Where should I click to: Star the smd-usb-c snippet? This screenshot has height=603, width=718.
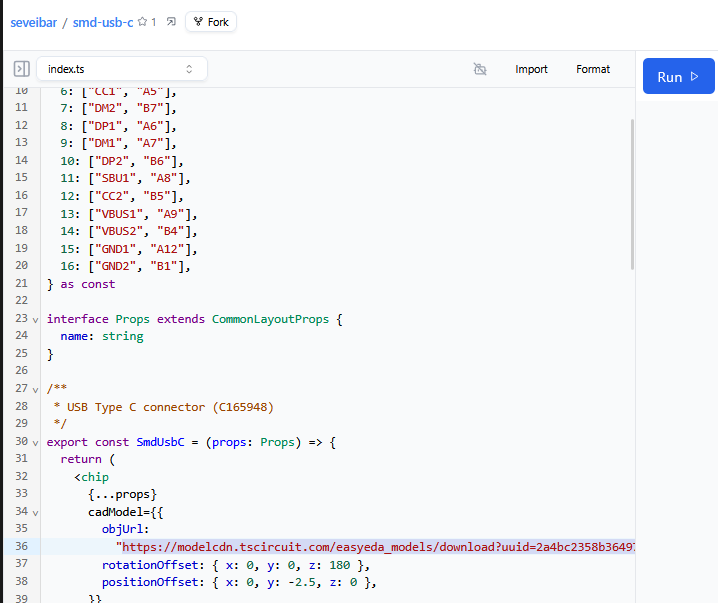point(143,21)
